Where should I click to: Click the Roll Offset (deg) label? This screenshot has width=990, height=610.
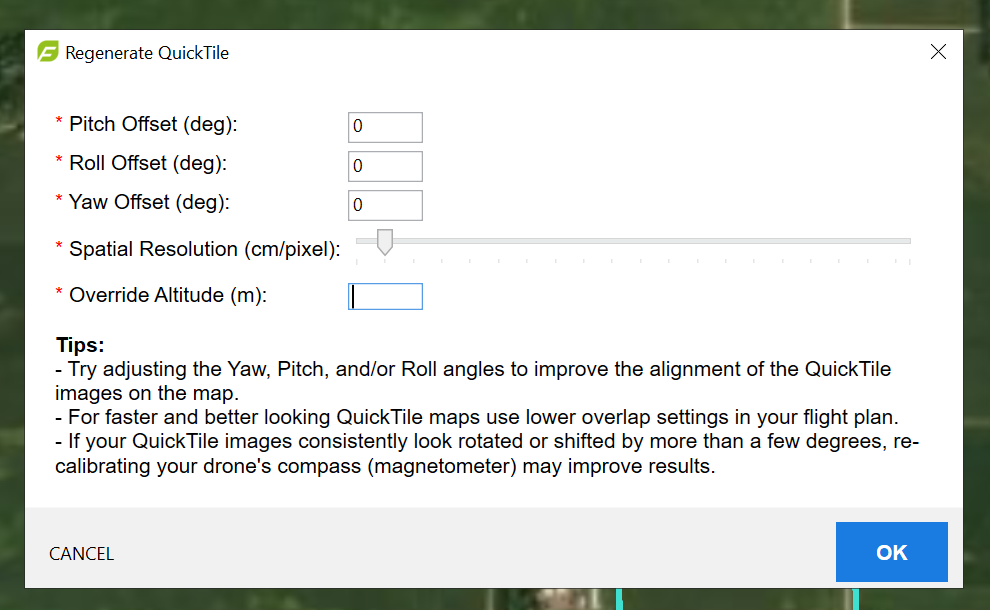point(148,164)
